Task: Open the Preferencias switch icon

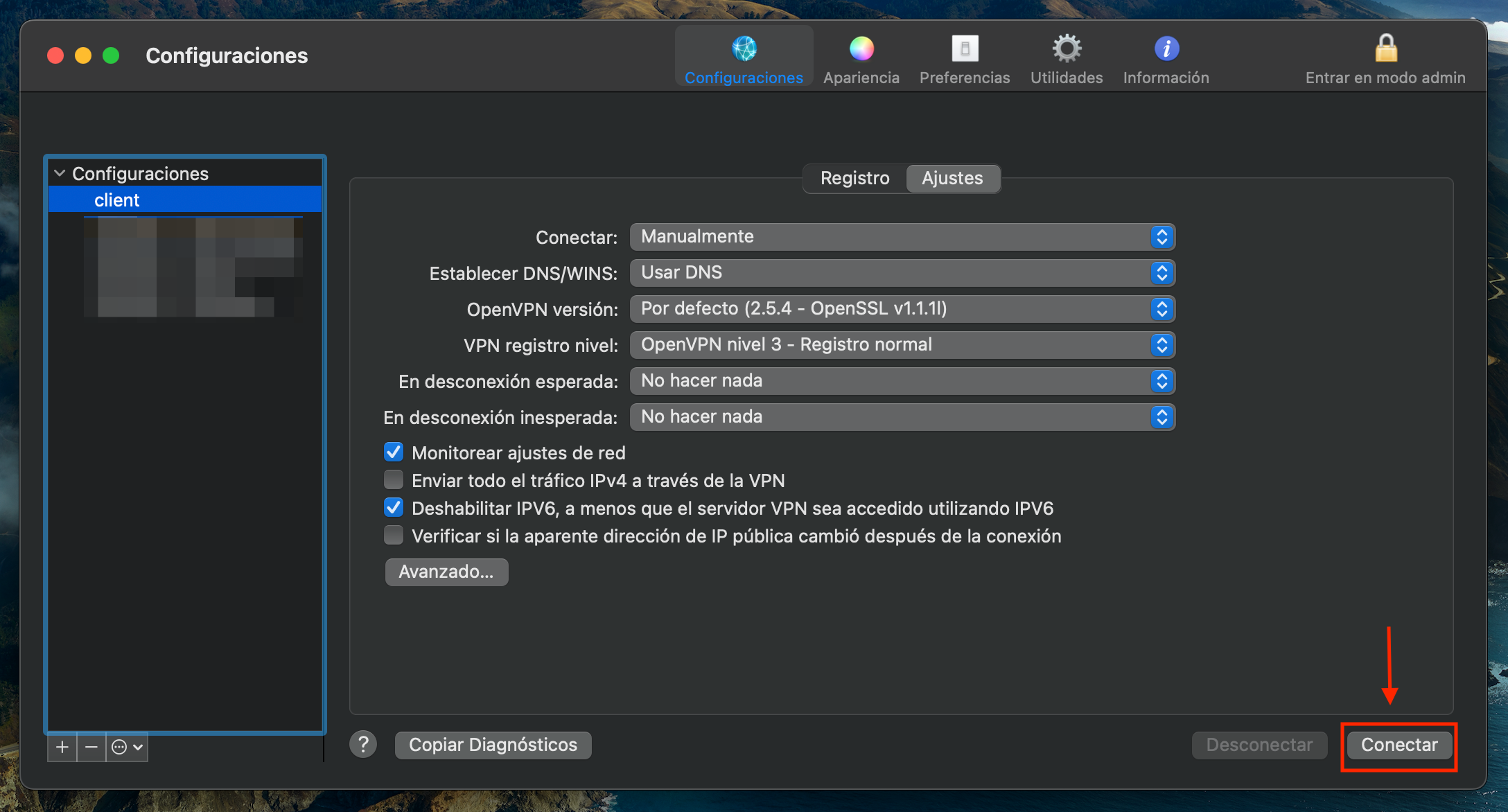Action: pyautogui.click(x=965, y=48)
